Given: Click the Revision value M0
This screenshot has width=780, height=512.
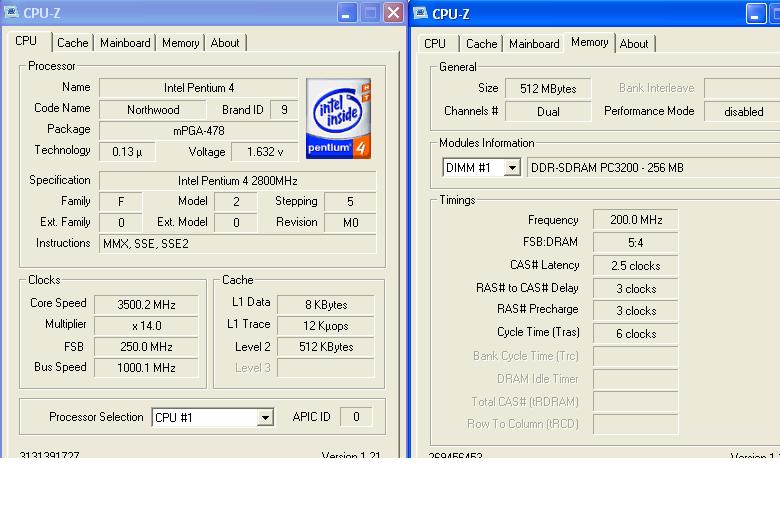Looking at the screenshot, I should [350, 222].
